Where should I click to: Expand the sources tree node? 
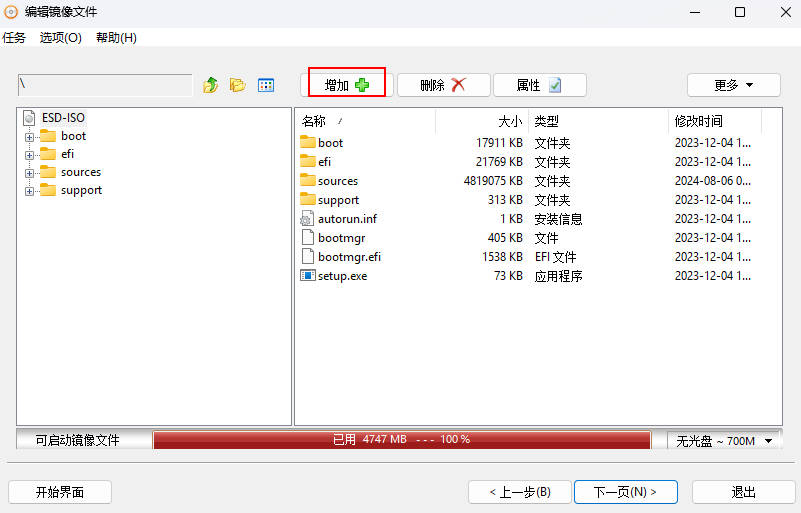point(30,172)
